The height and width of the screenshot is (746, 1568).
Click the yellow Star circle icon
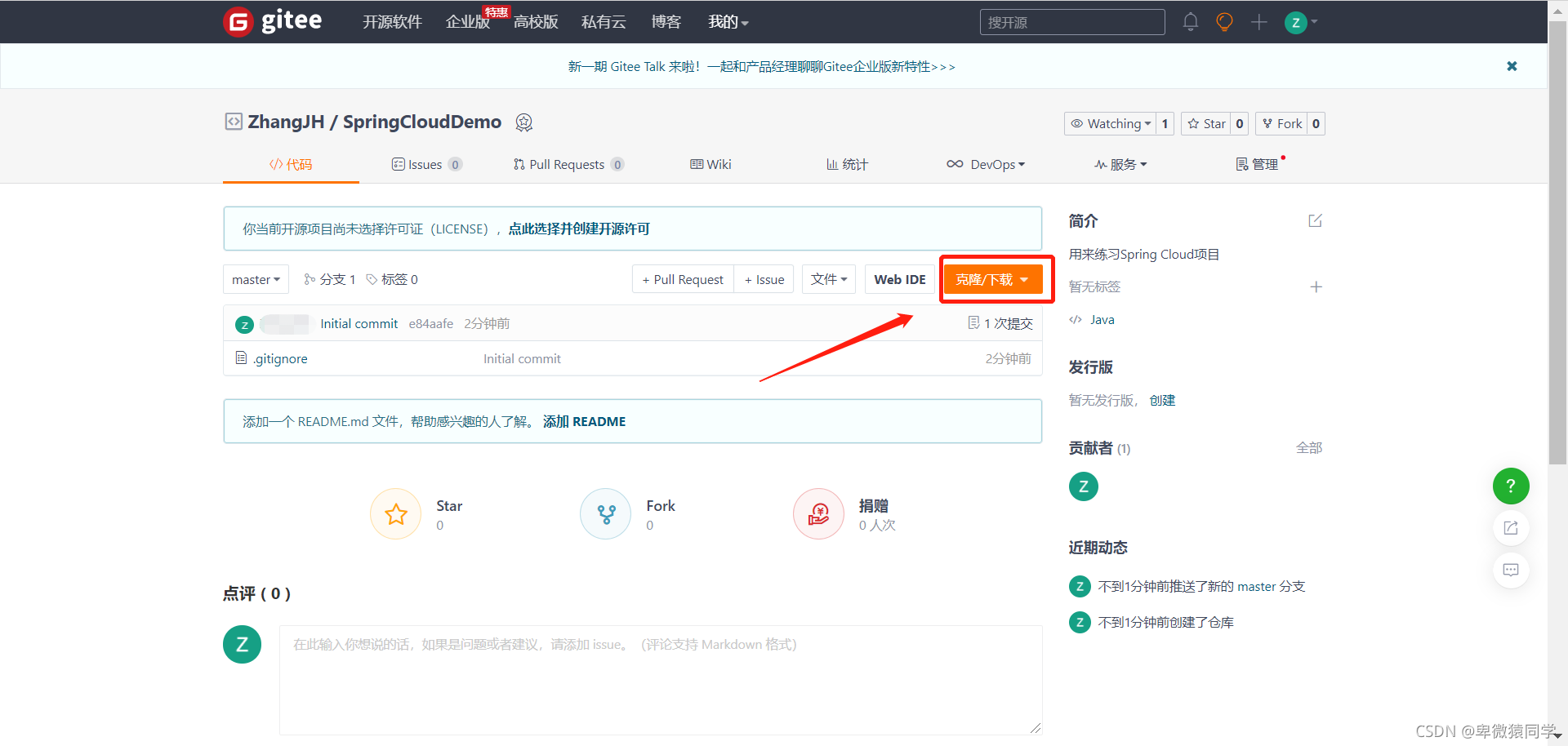coord(396,513)
